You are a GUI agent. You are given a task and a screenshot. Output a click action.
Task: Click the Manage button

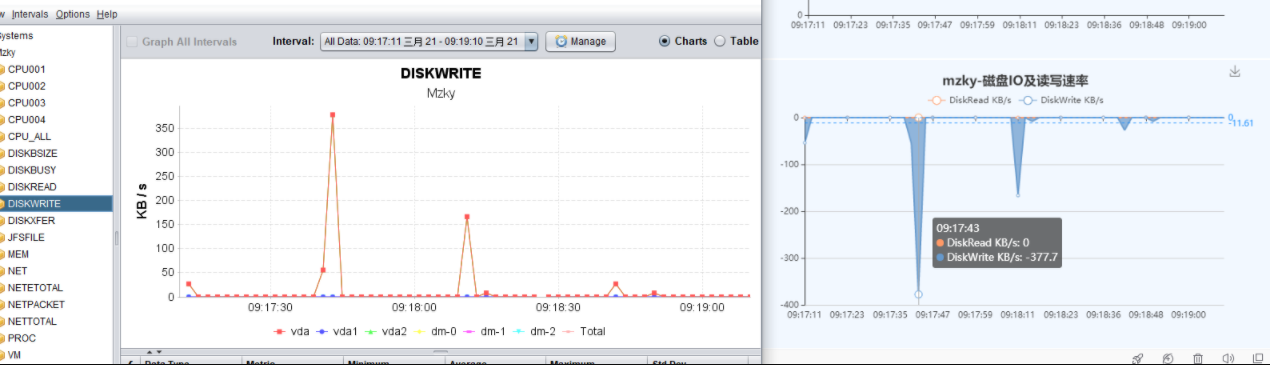tap(580, 41)
